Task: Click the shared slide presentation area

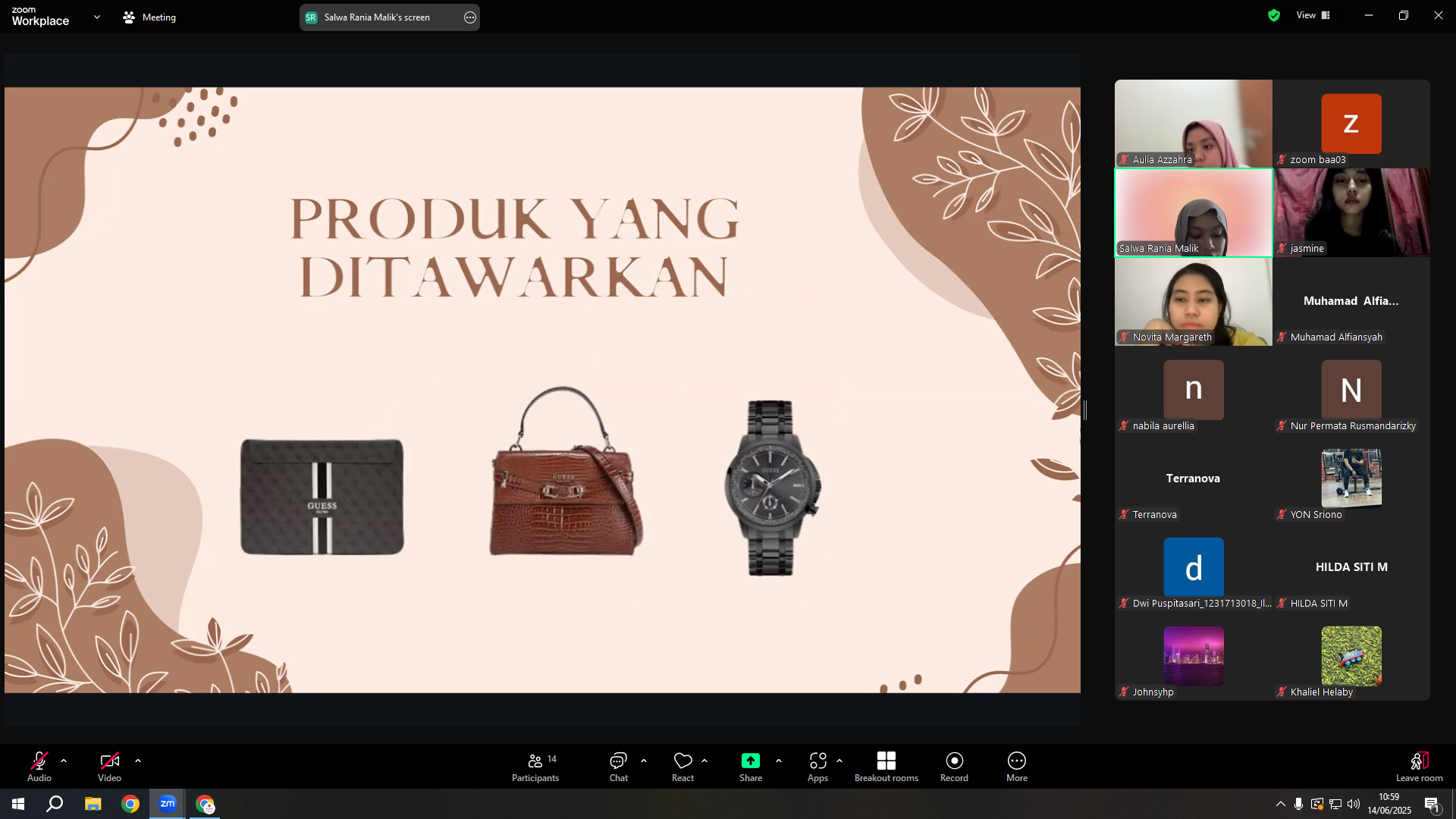Action: point(542,390)
